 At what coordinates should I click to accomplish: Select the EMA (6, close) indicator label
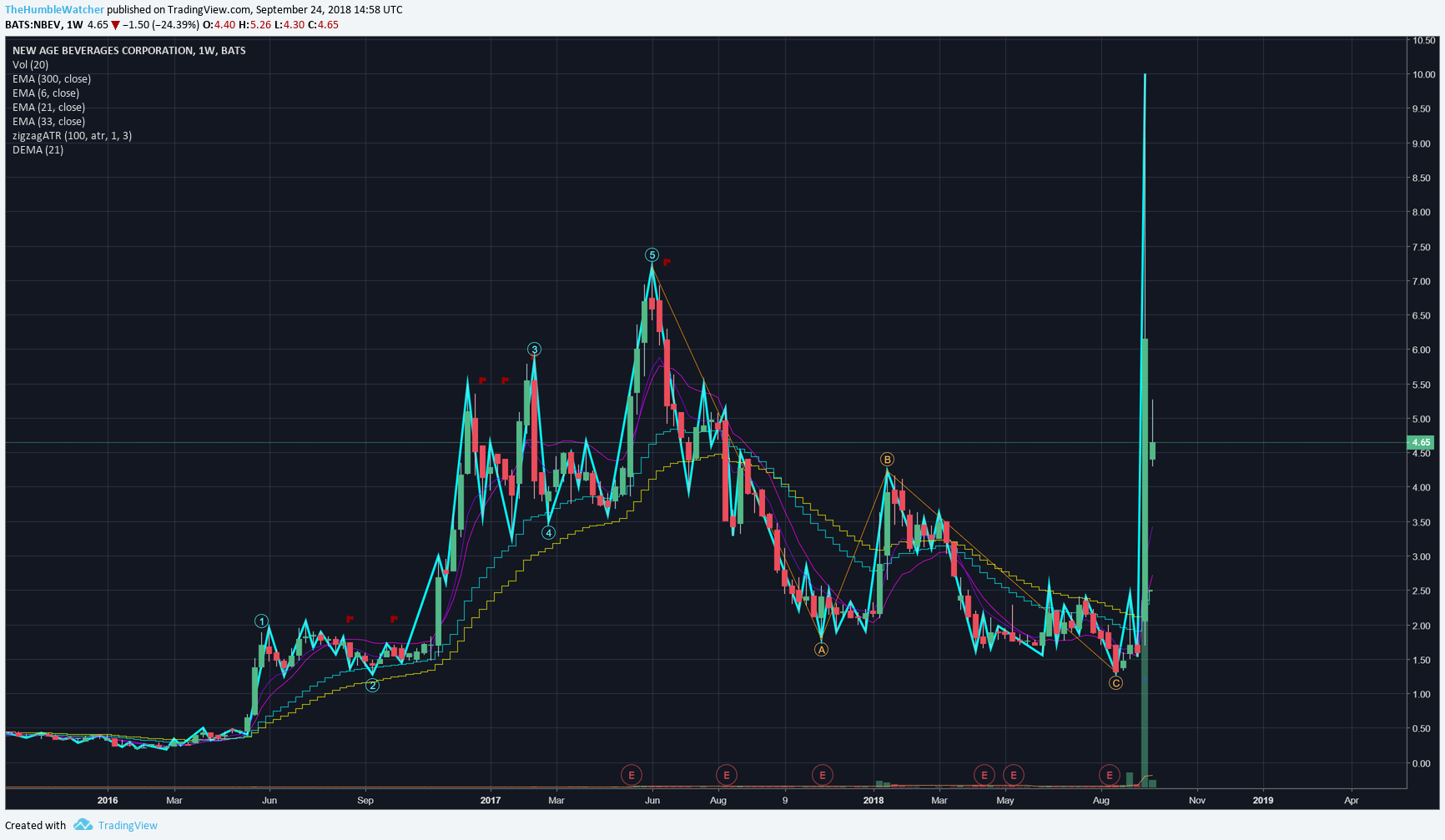coord(46,93)
